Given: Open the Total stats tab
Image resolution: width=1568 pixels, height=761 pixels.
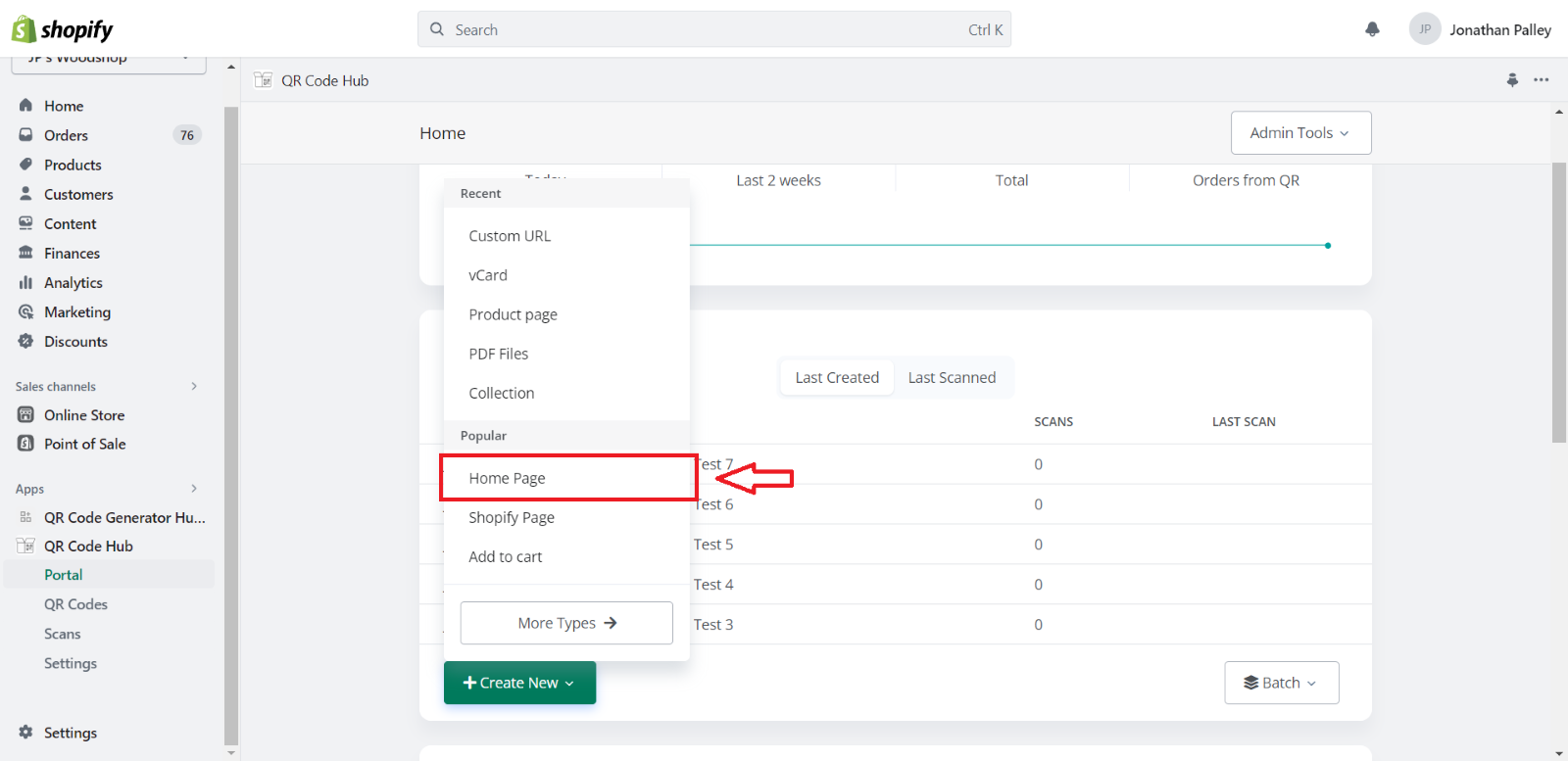Looking at the screenshot, I should 1011,180.
